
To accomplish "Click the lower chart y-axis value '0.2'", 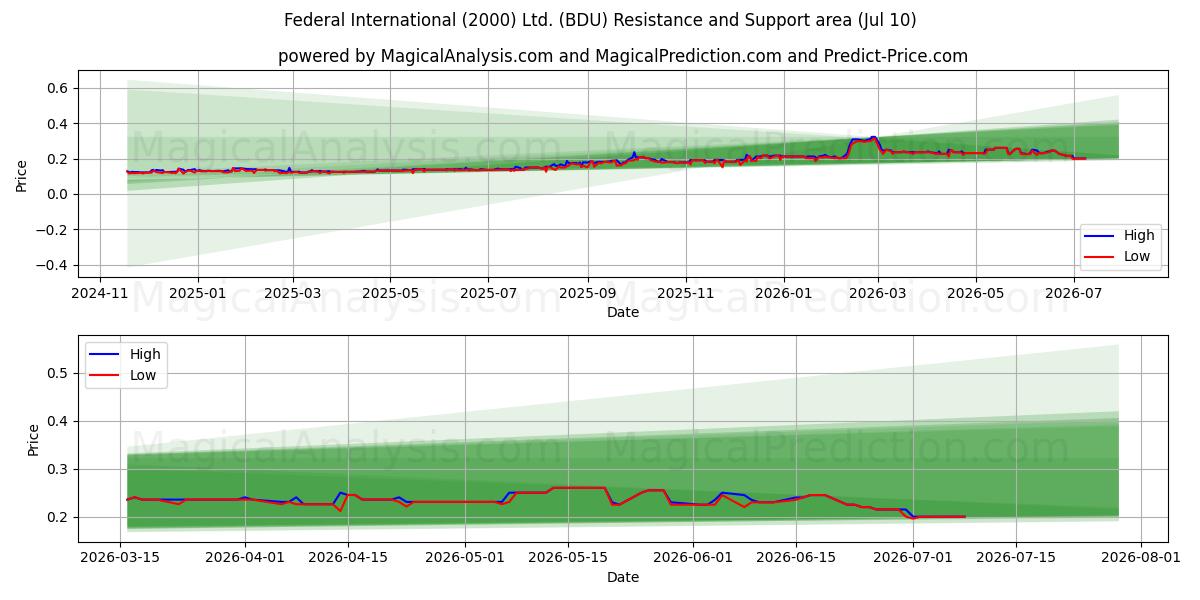I will pos(56,518).
